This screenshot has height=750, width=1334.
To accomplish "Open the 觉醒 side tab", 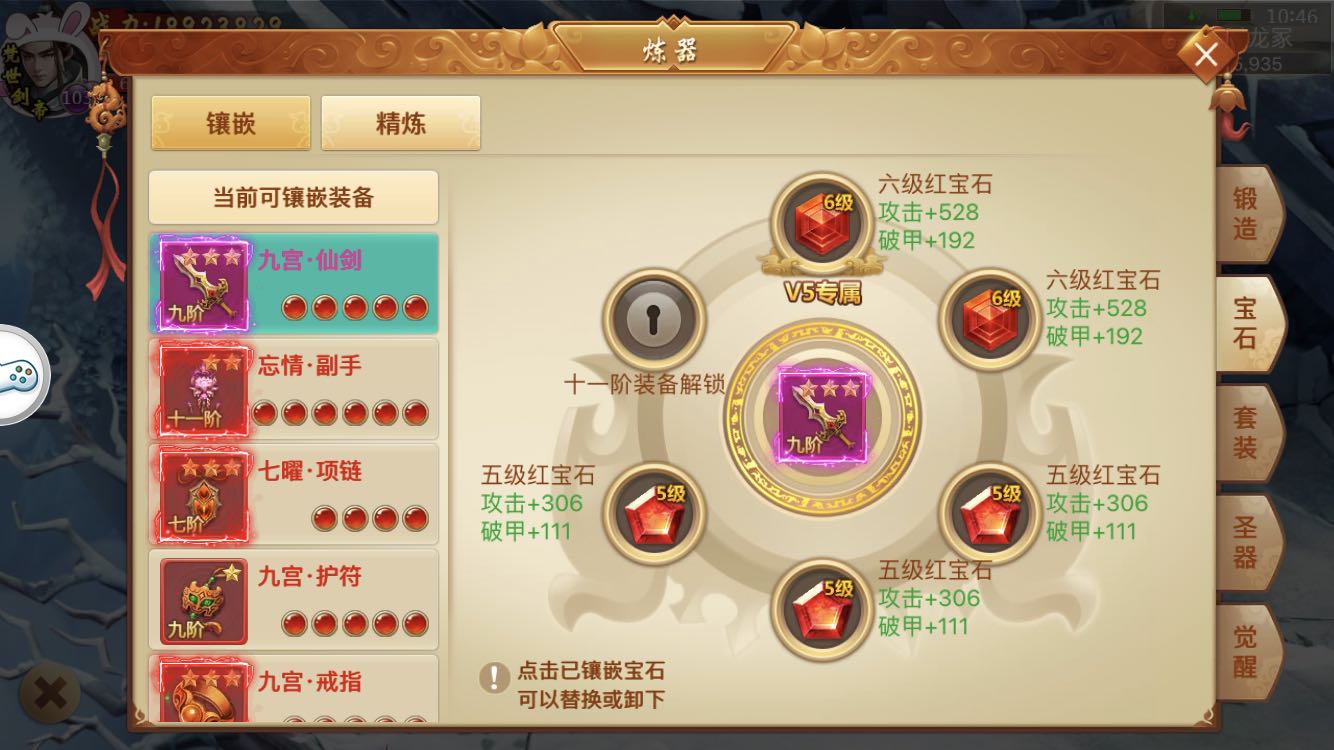I will click(x=1247, y=652).
